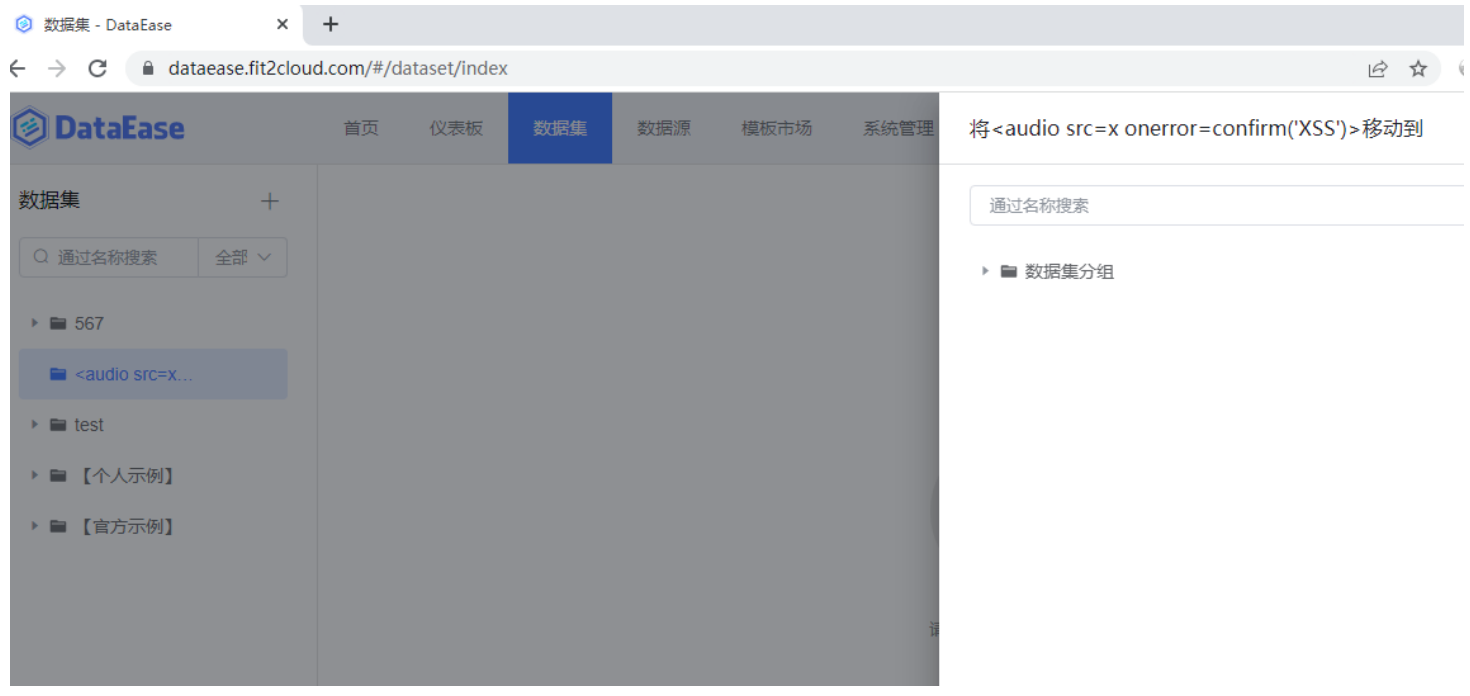Click the sidebar 通过名称搜索 search field
1470x696 pixels.
pyautogui.click(x=109, y=257)
